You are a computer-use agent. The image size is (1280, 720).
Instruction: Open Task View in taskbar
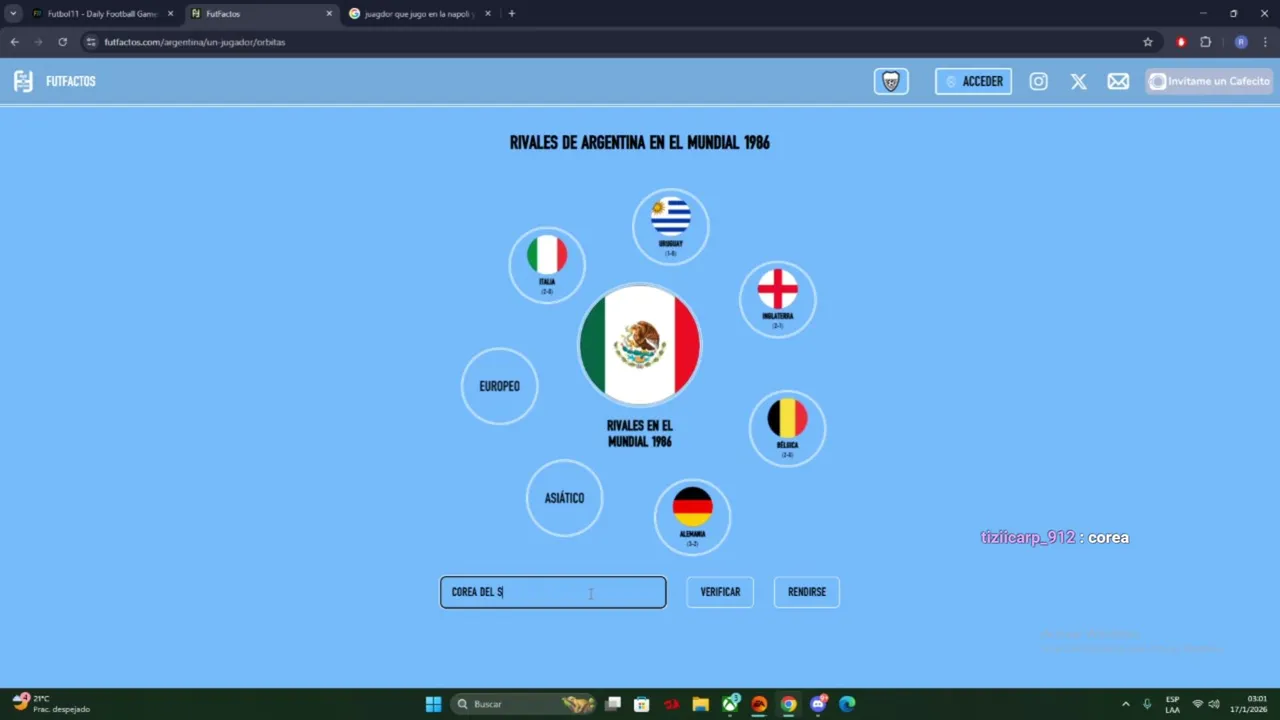[x=613, y=704]
